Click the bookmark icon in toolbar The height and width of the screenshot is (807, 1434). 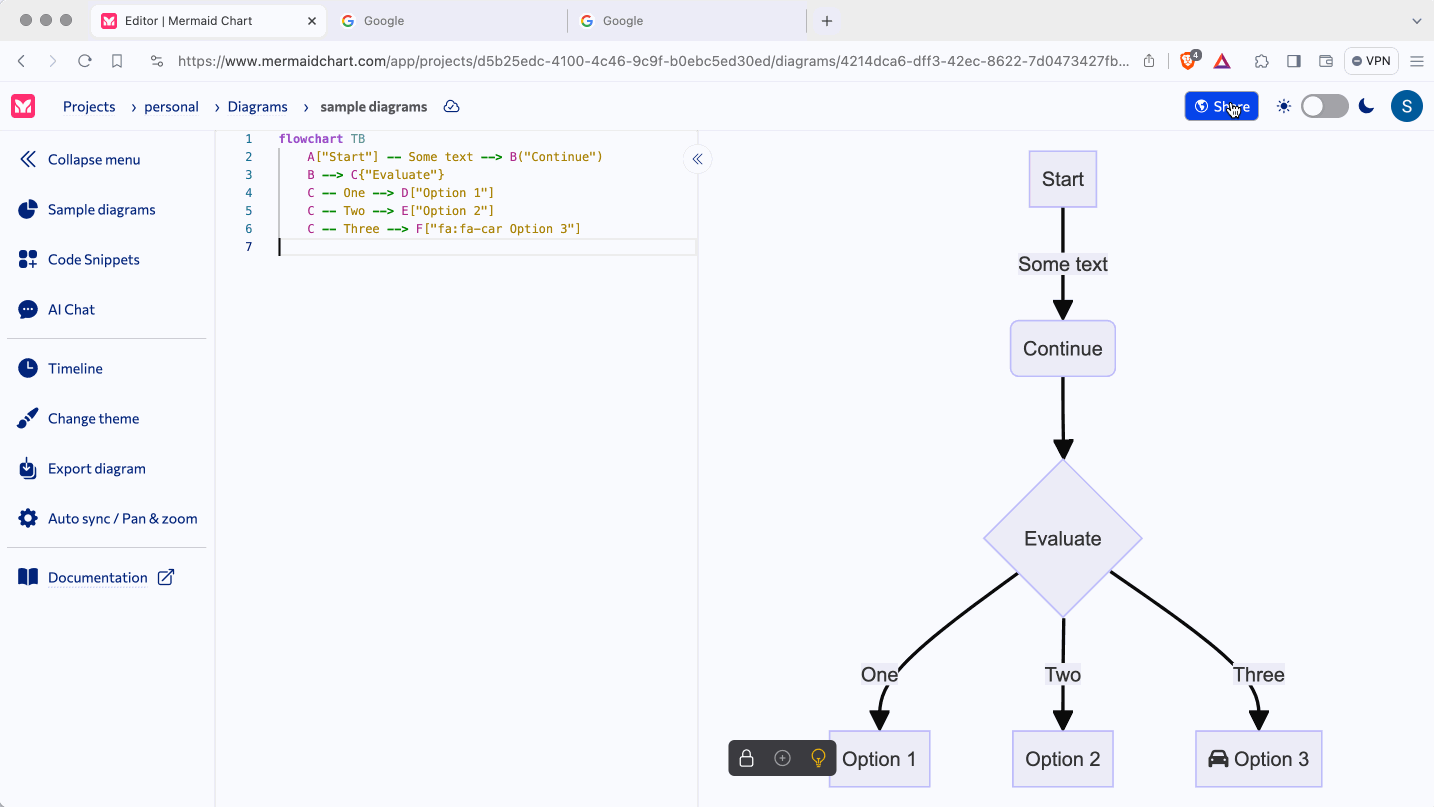coord(117,61)
